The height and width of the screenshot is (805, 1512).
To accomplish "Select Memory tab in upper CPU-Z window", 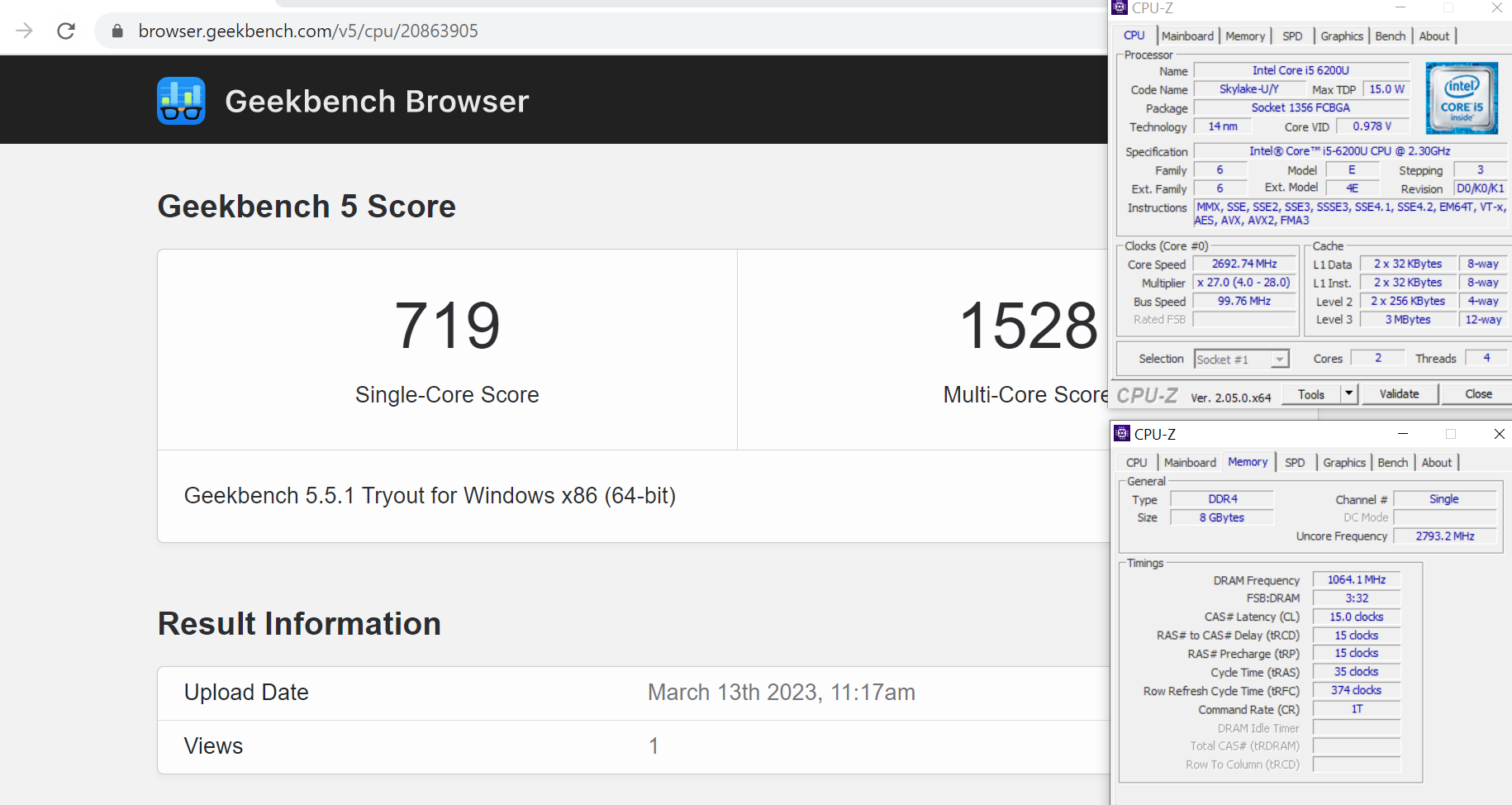I will click(1245, 36).
